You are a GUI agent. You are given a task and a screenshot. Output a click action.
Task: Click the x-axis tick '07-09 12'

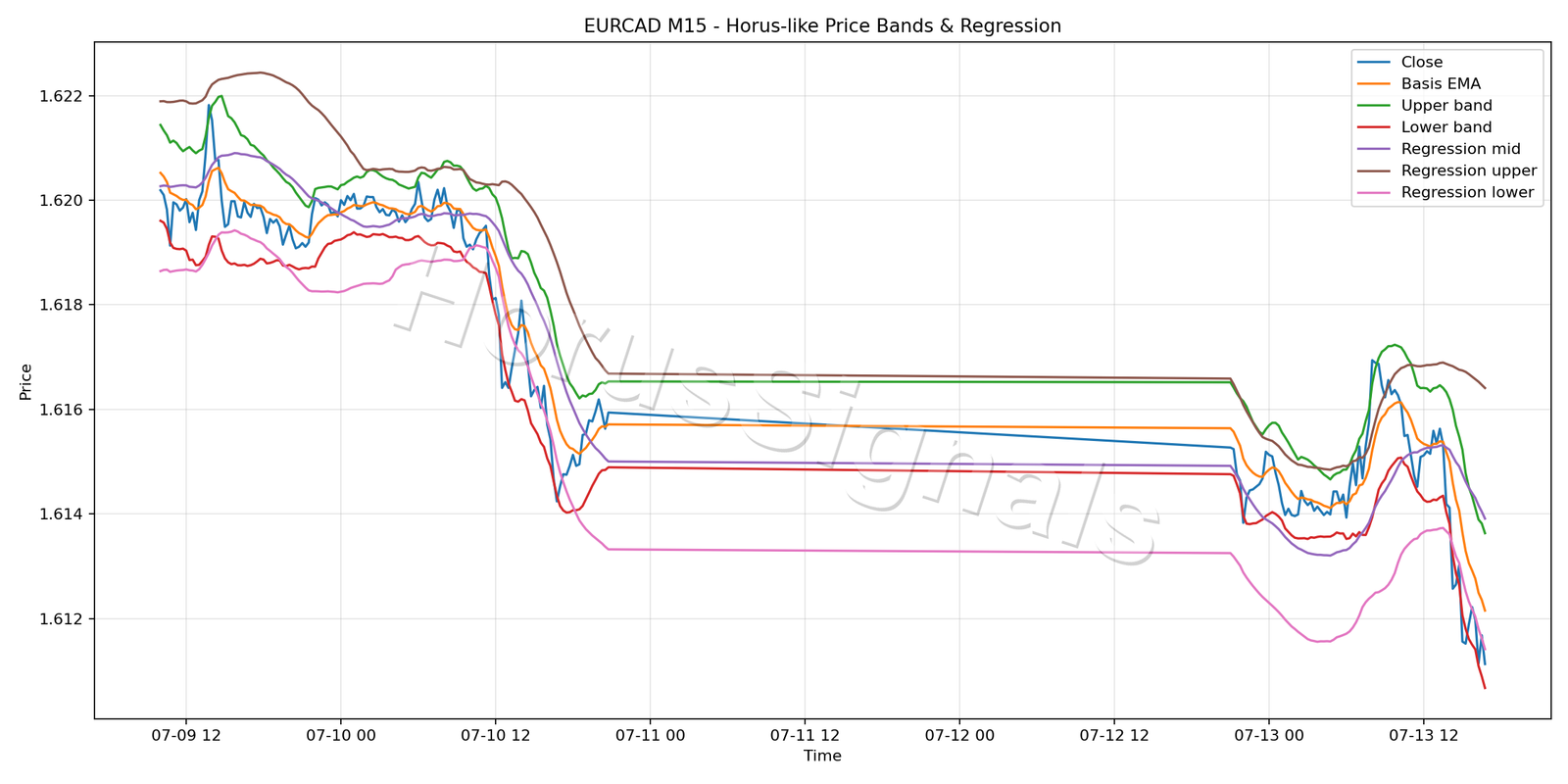186,735
